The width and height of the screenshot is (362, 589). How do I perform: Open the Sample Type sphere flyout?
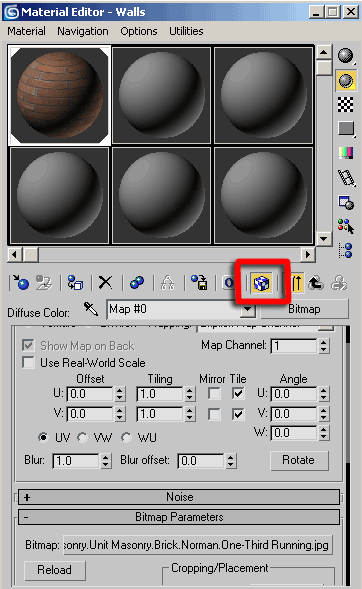tap(345, 56)
